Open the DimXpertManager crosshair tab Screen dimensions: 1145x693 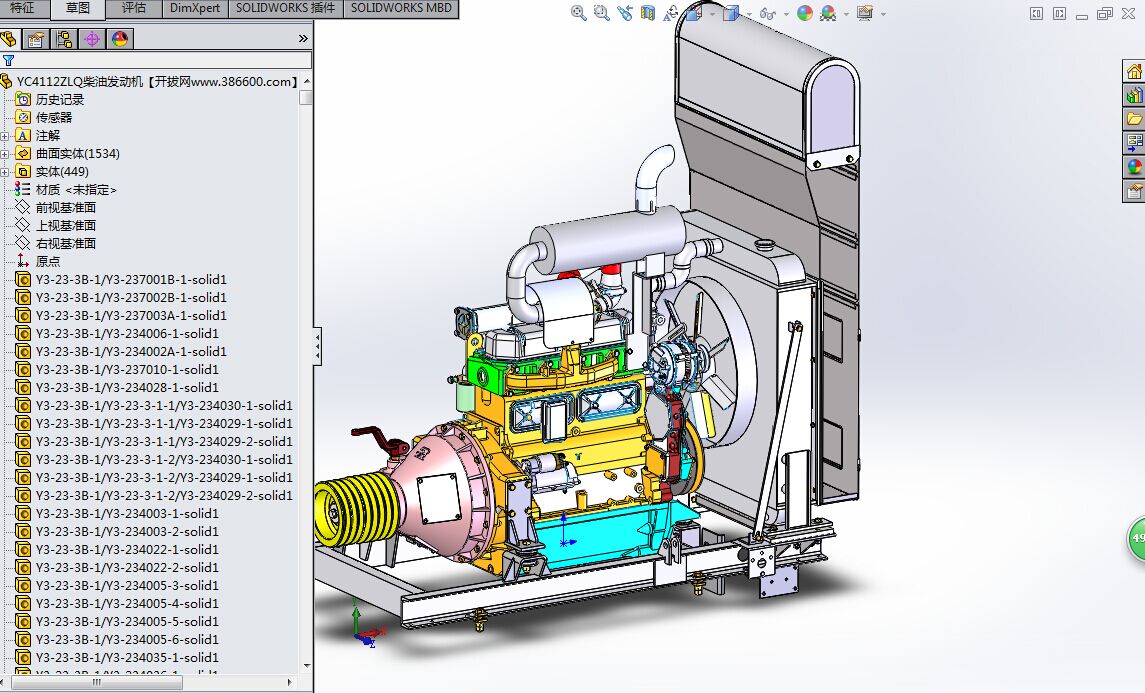click(92, 39)
